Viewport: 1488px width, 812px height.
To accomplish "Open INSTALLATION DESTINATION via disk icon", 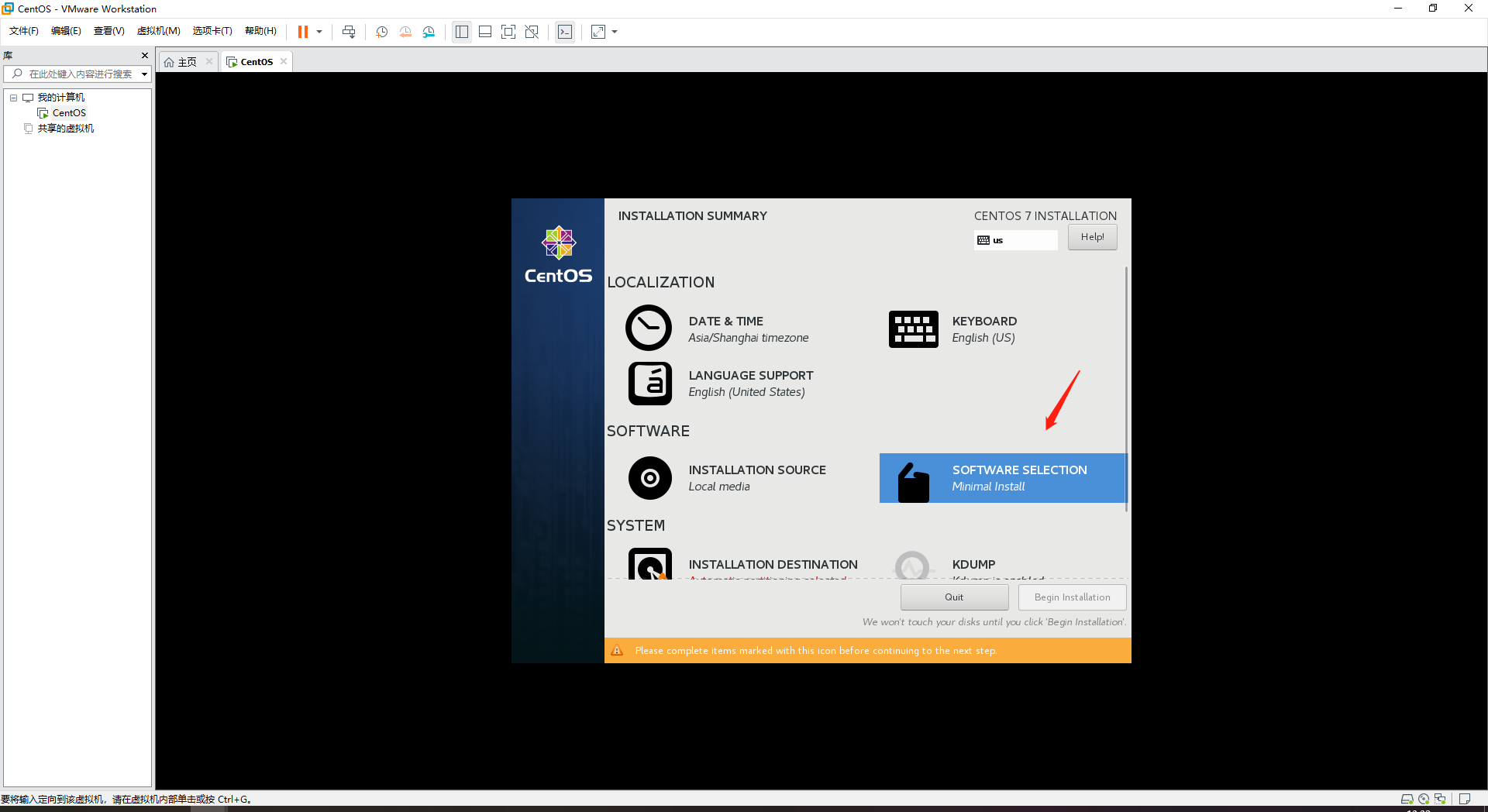I will (x=649, y=564).
